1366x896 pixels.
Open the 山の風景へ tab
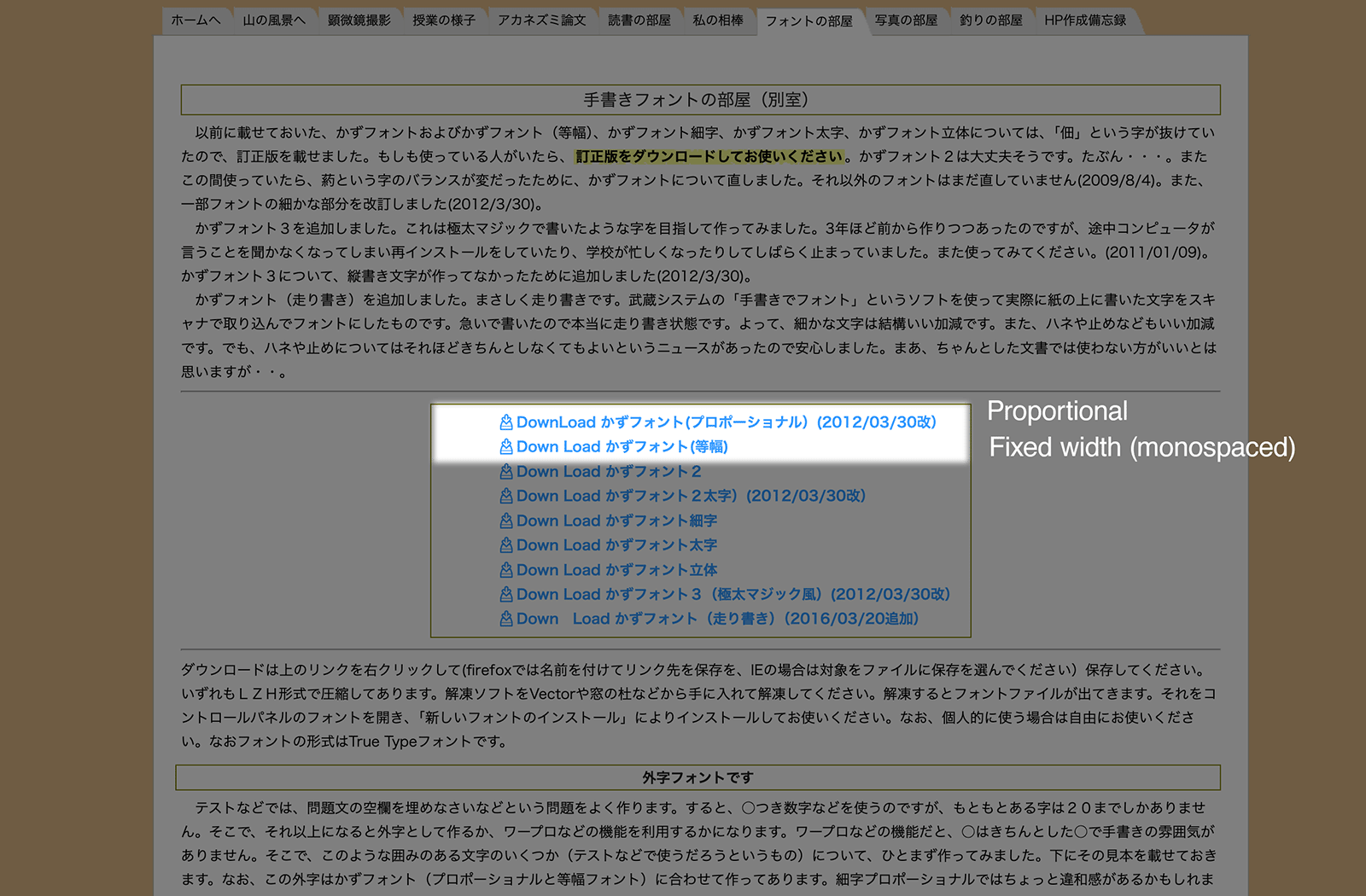coord(275,20)
